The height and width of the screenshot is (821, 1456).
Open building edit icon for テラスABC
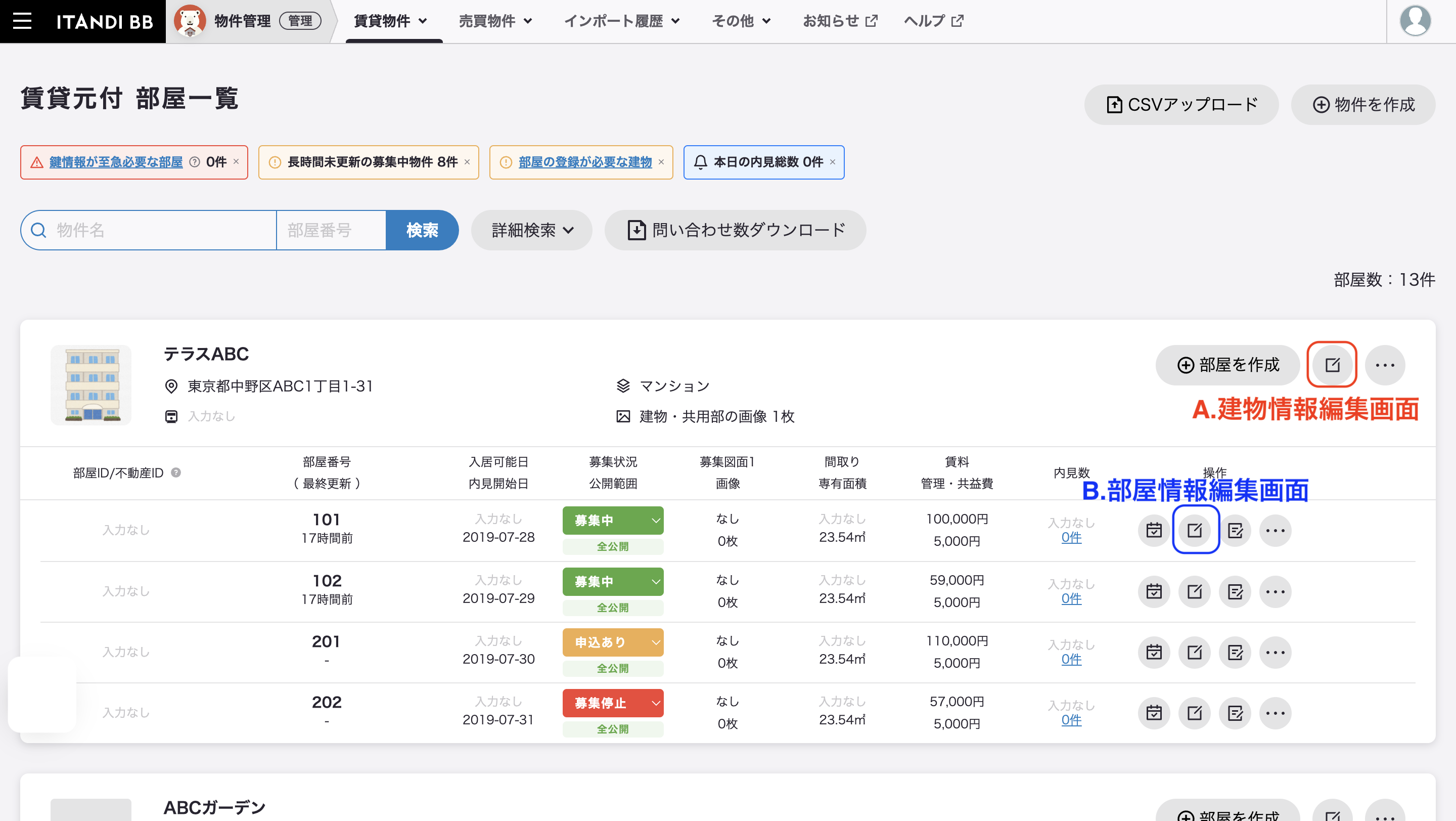pyautogui.click(x=1332, y=365)
